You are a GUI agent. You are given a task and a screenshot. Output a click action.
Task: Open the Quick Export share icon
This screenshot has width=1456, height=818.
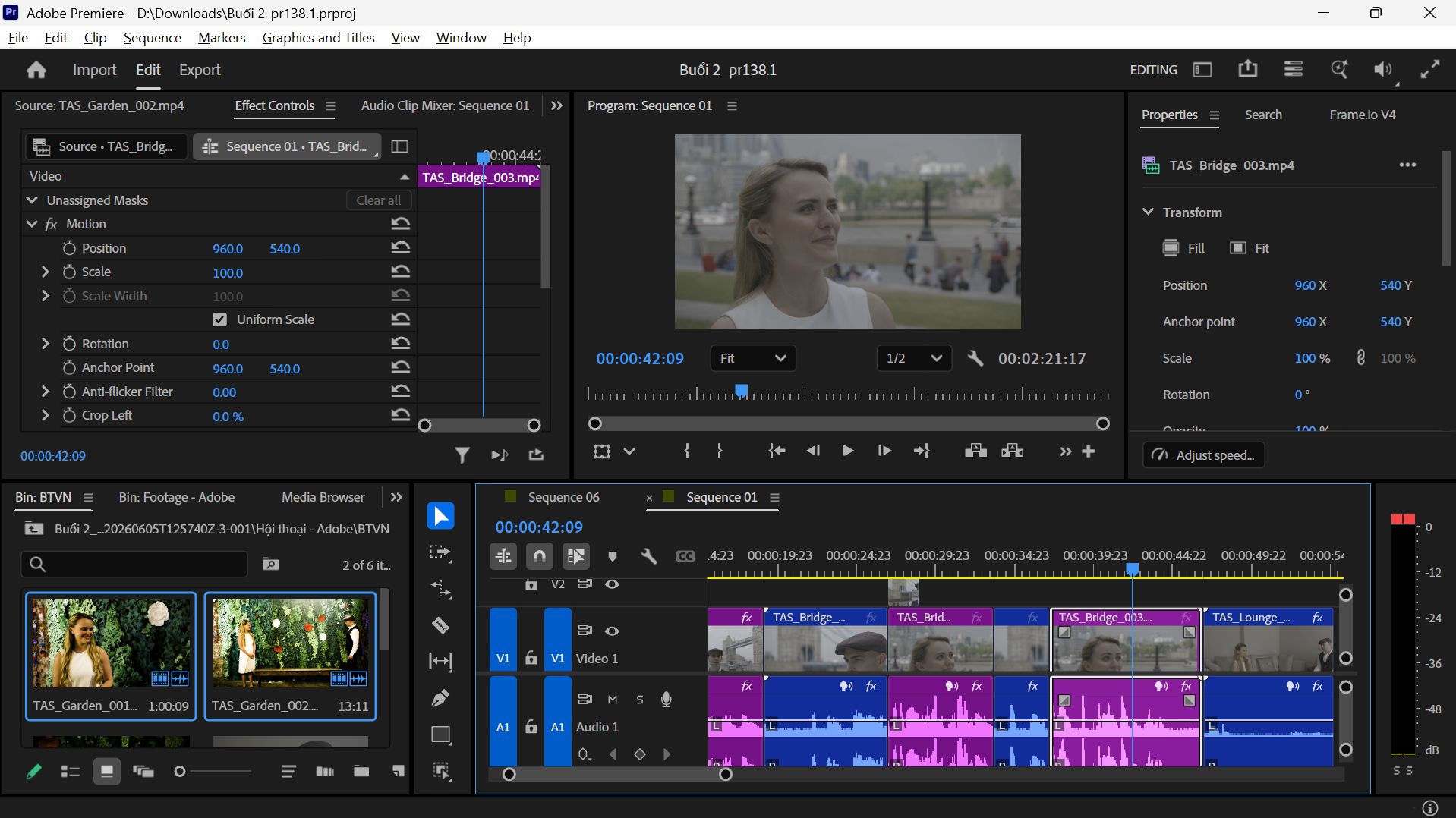[1248, 70]
